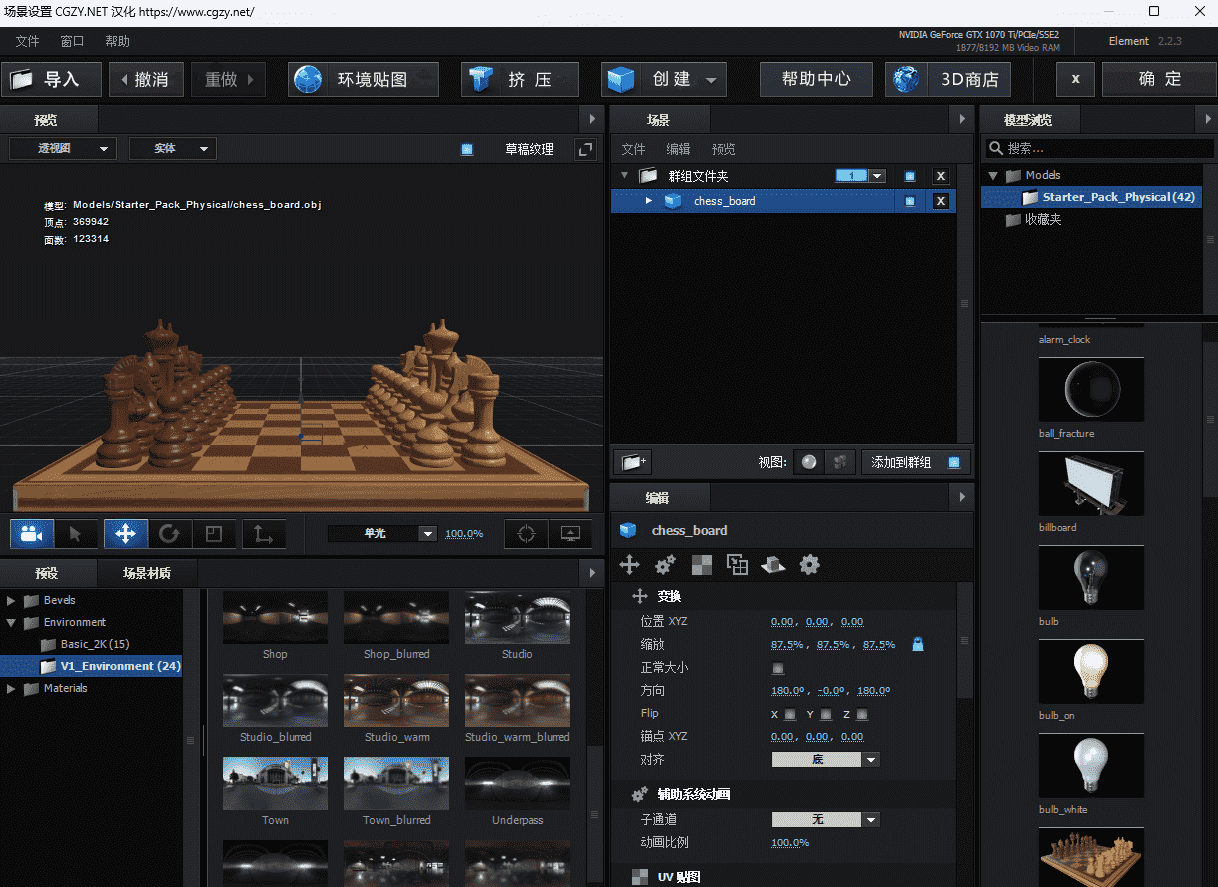Click the 确定 confirm button
Image resolution: width=1218 pixels, height=887 pixels.
pos(1159,78)
